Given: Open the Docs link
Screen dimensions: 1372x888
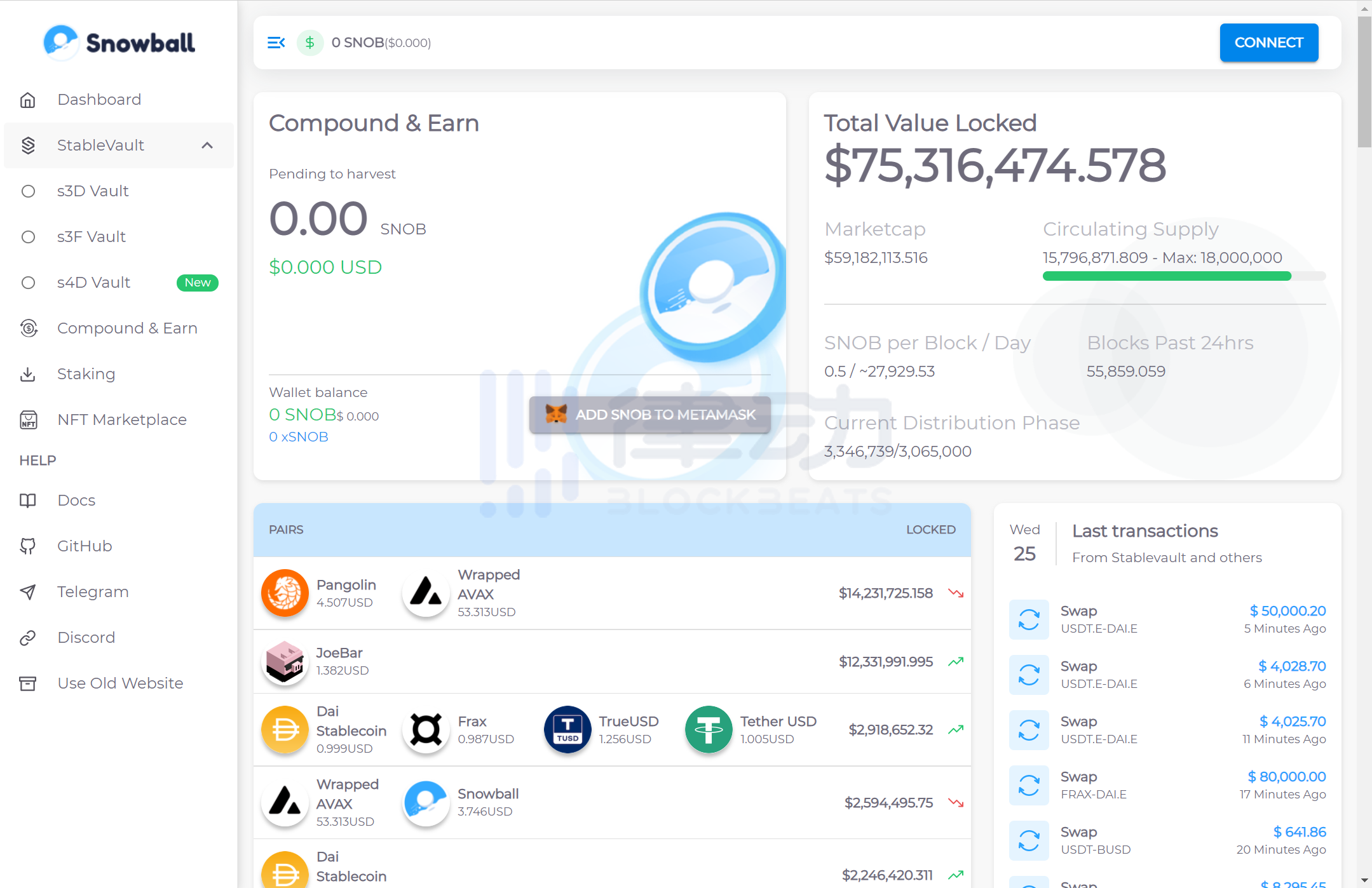Looking at the screenshot, I should (x=119, y=501).
